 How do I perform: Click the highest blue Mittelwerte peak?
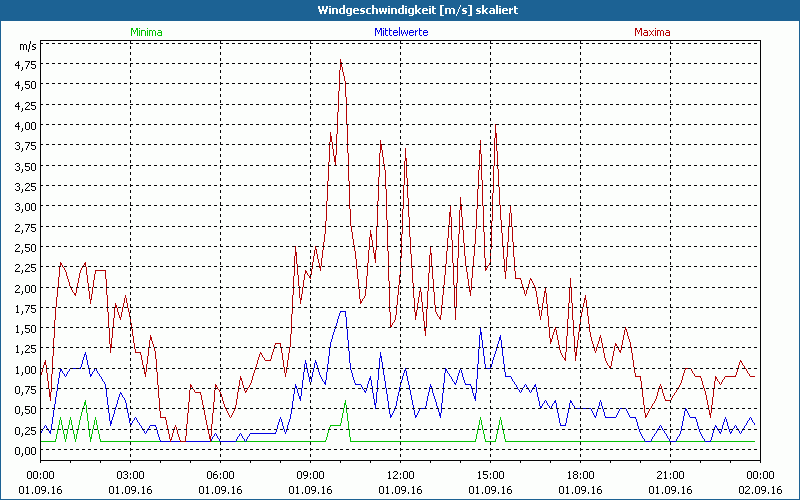[342, 312]
